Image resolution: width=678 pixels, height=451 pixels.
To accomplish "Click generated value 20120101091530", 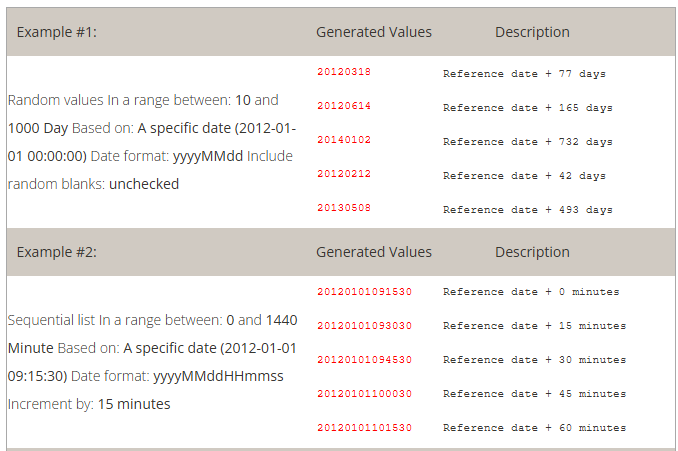I will point(364,292).
